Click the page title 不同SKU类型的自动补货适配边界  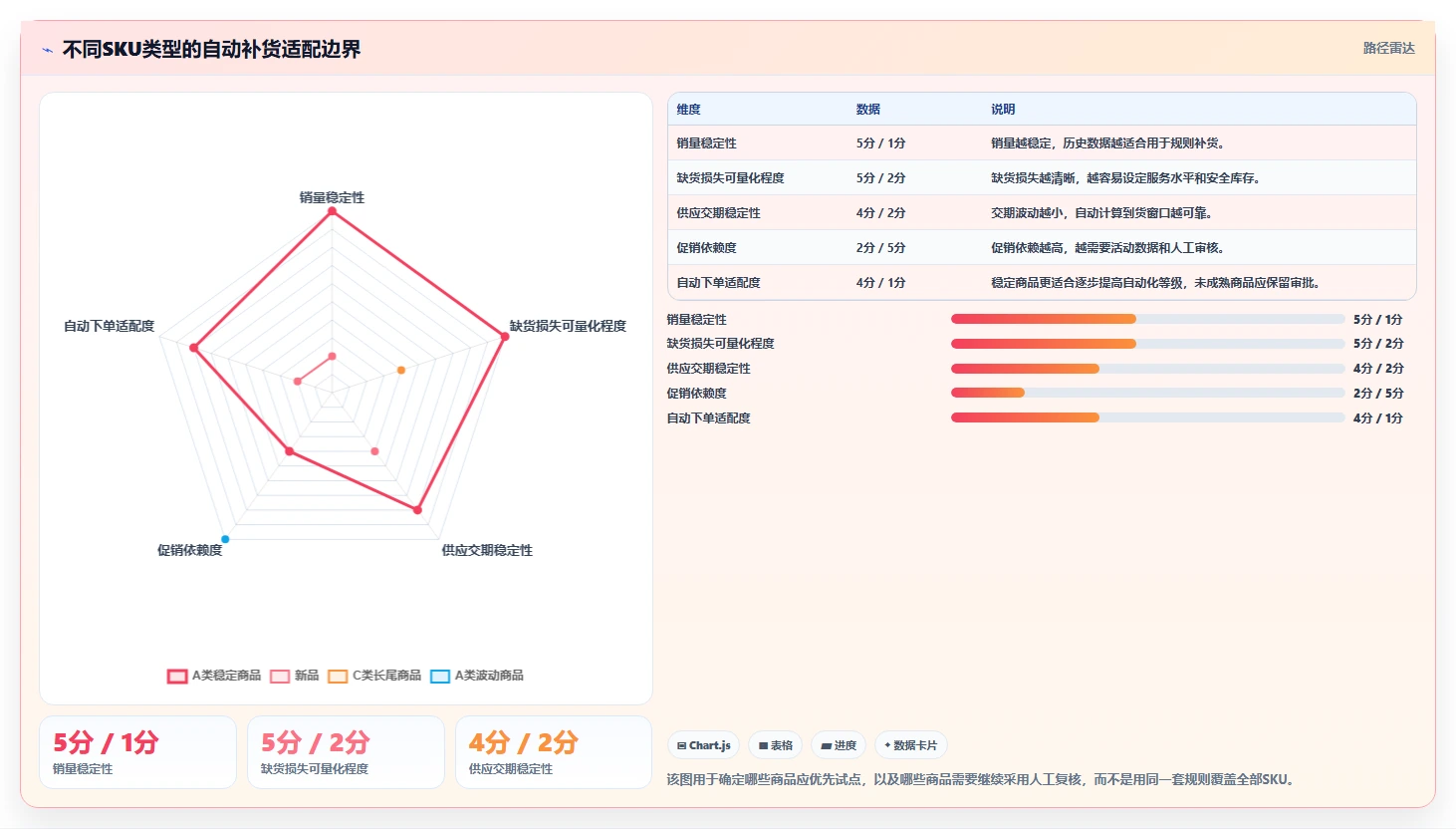click(212, 49)
